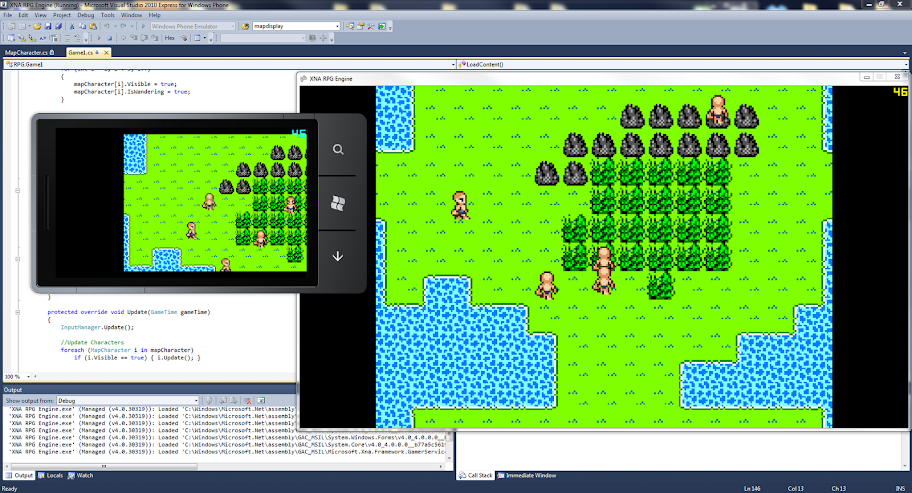Open the Help menu
Image resolution: width=912 pixels, height=493 pixels.
(154, 15)
